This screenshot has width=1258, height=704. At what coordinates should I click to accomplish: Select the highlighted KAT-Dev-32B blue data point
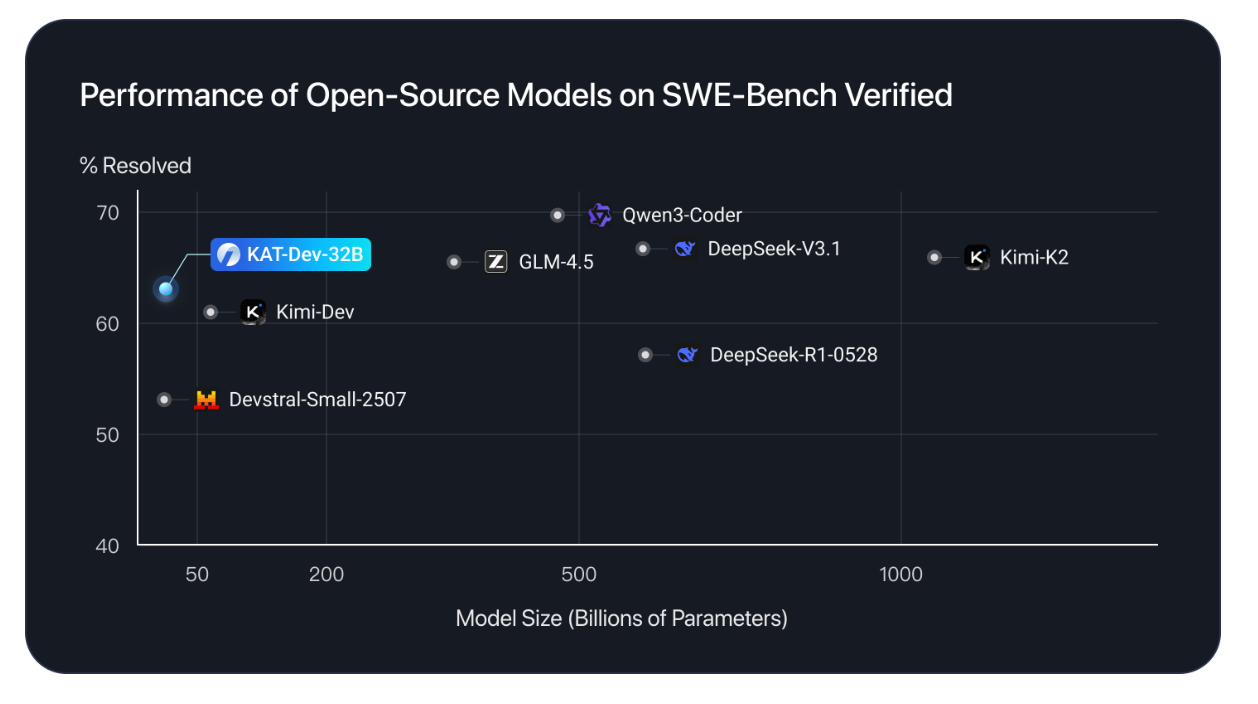point(166,290)
